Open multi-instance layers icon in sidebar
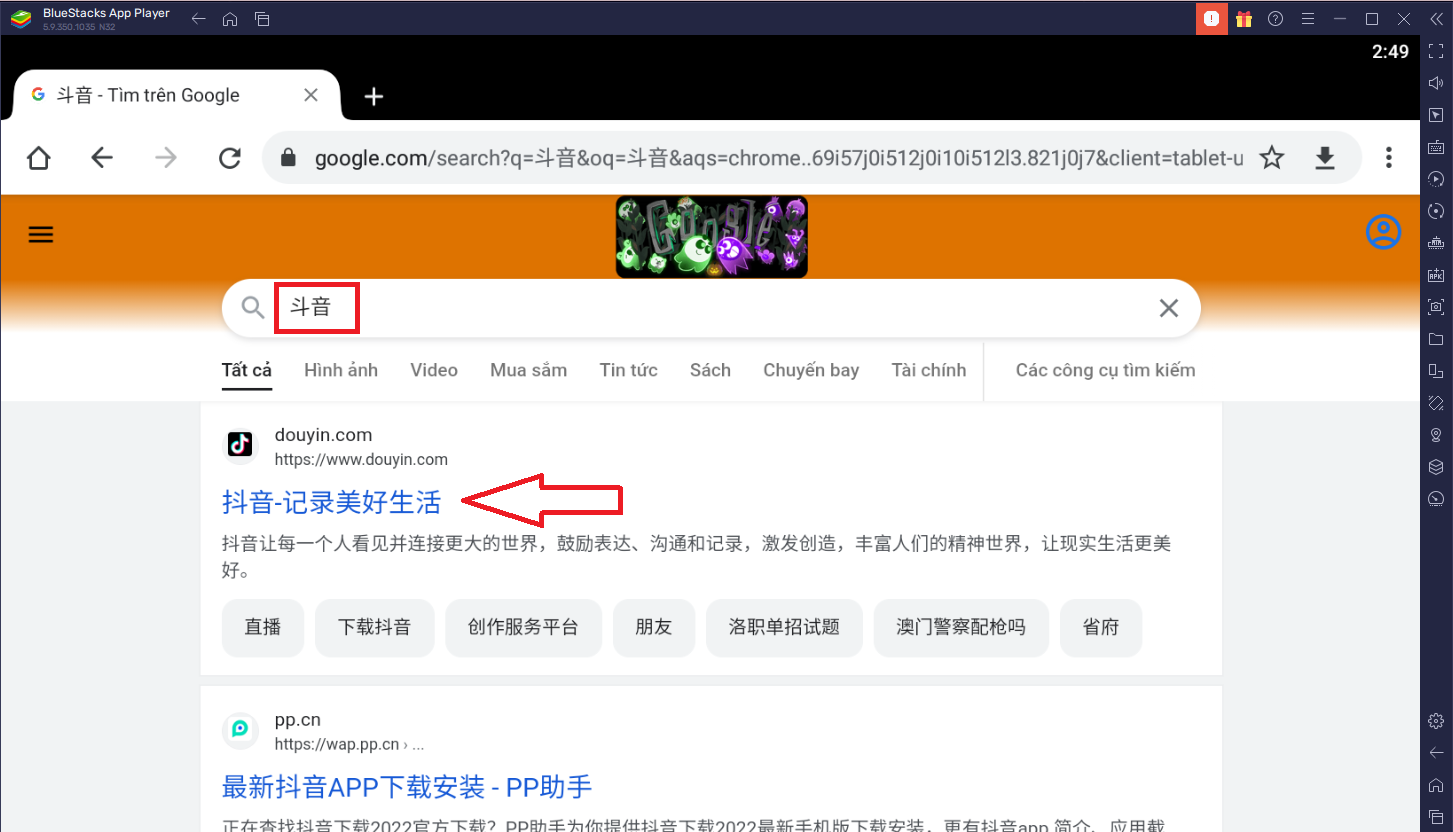The width and height of the screenshot is (1453, 832). [1436, 467]
